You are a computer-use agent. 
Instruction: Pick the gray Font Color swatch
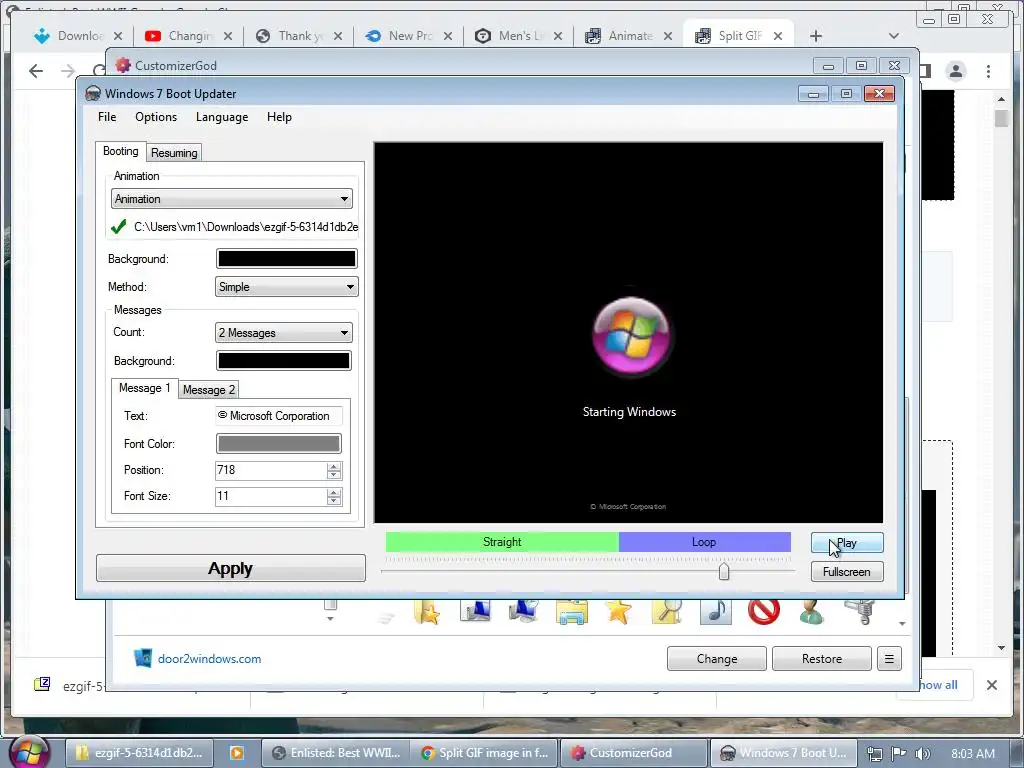coord(279,444)
